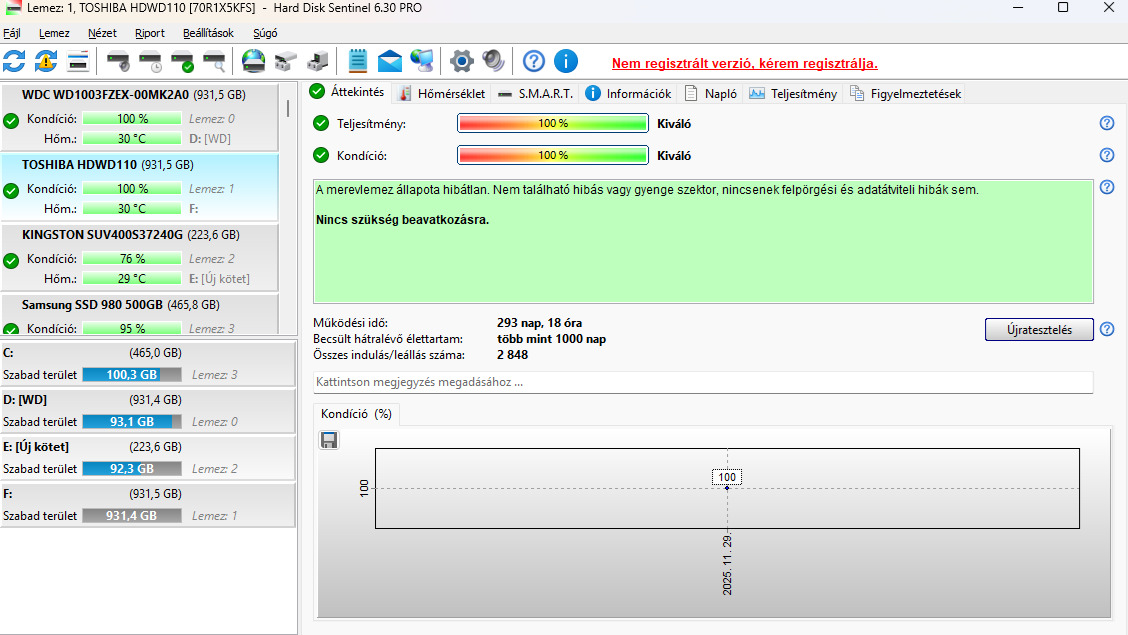
Task: Open the Riport menu
Action: coord(150,33)
